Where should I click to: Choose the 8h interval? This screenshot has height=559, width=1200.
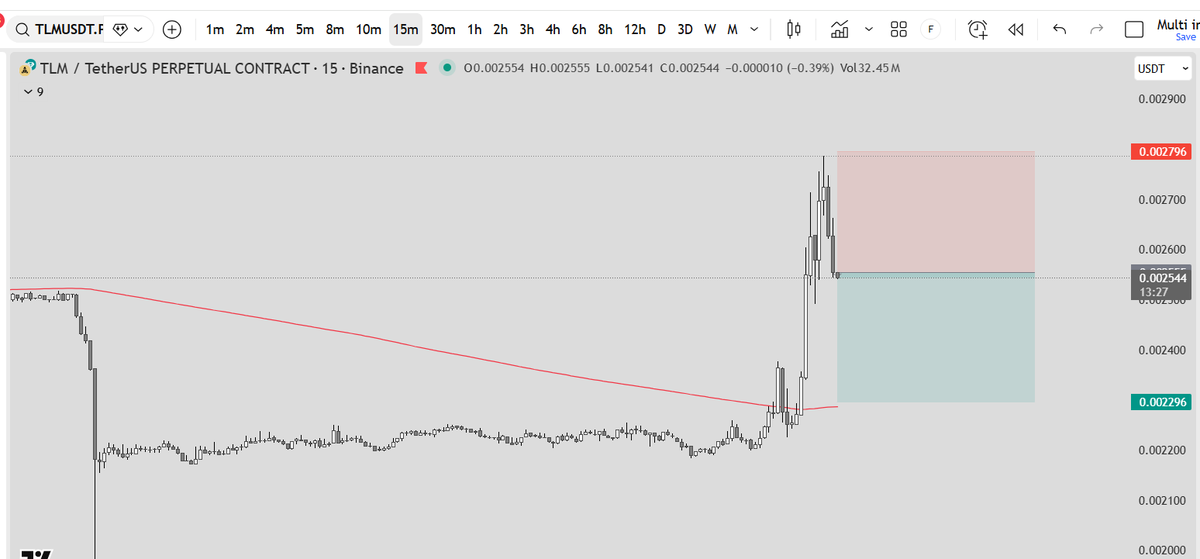coord(604,30)
